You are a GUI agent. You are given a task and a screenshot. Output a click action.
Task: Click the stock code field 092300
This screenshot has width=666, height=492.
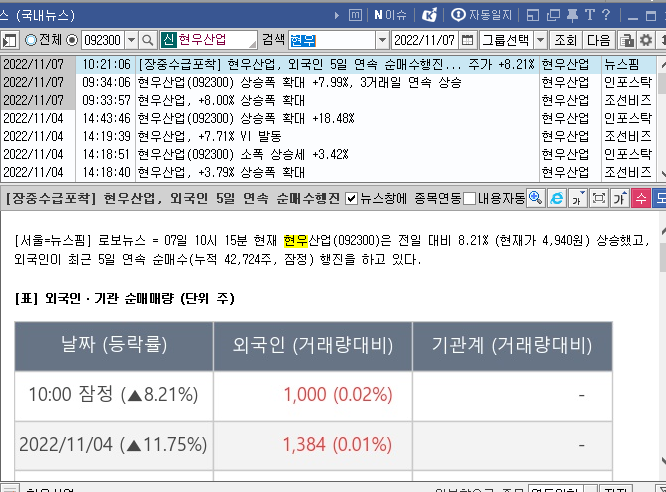[103, 40]
